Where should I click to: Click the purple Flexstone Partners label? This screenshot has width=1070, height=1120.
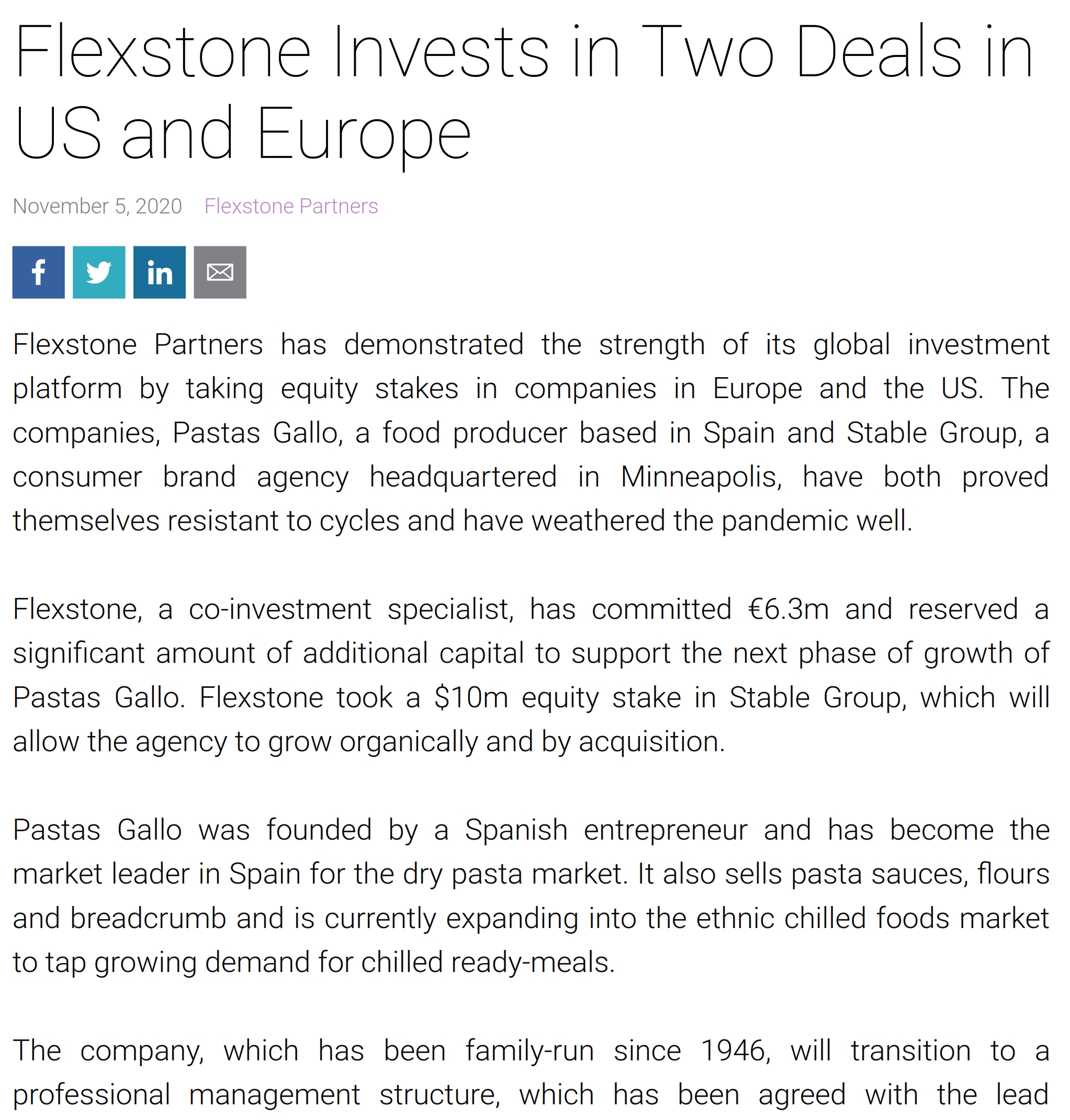tap(292, 207)
